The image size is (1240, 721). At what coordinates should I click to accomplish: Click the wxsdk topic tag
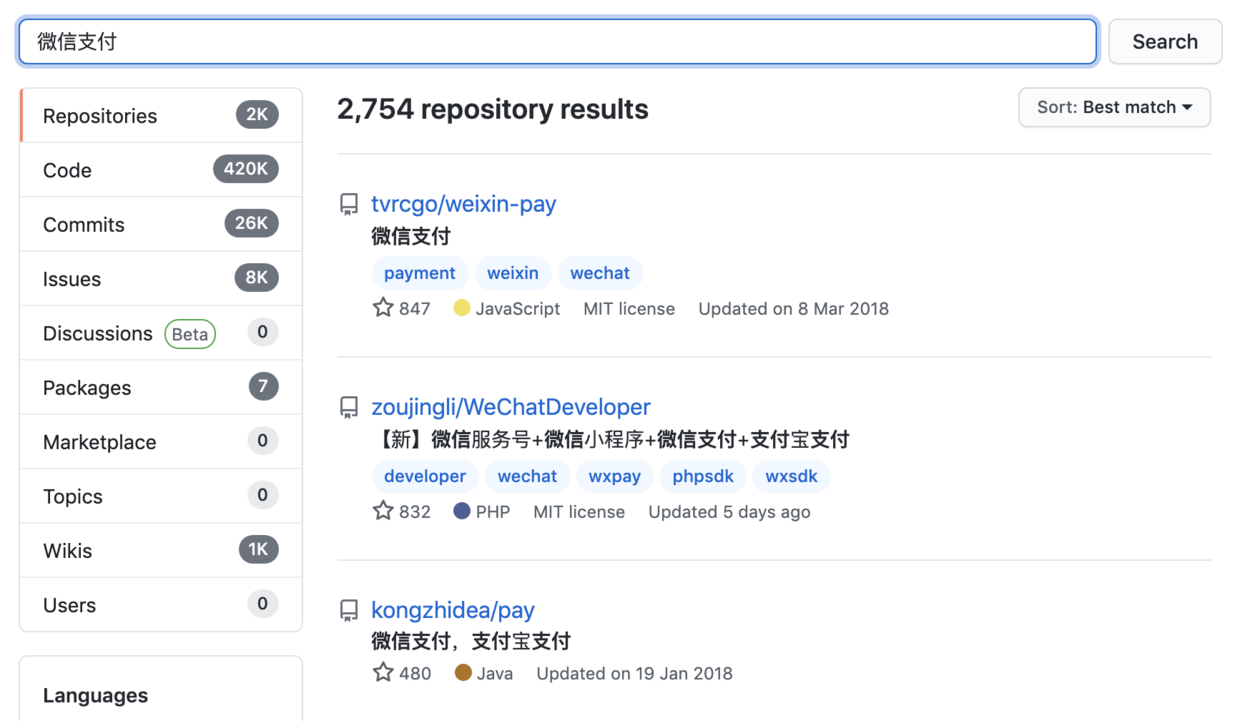pos(791,476)
